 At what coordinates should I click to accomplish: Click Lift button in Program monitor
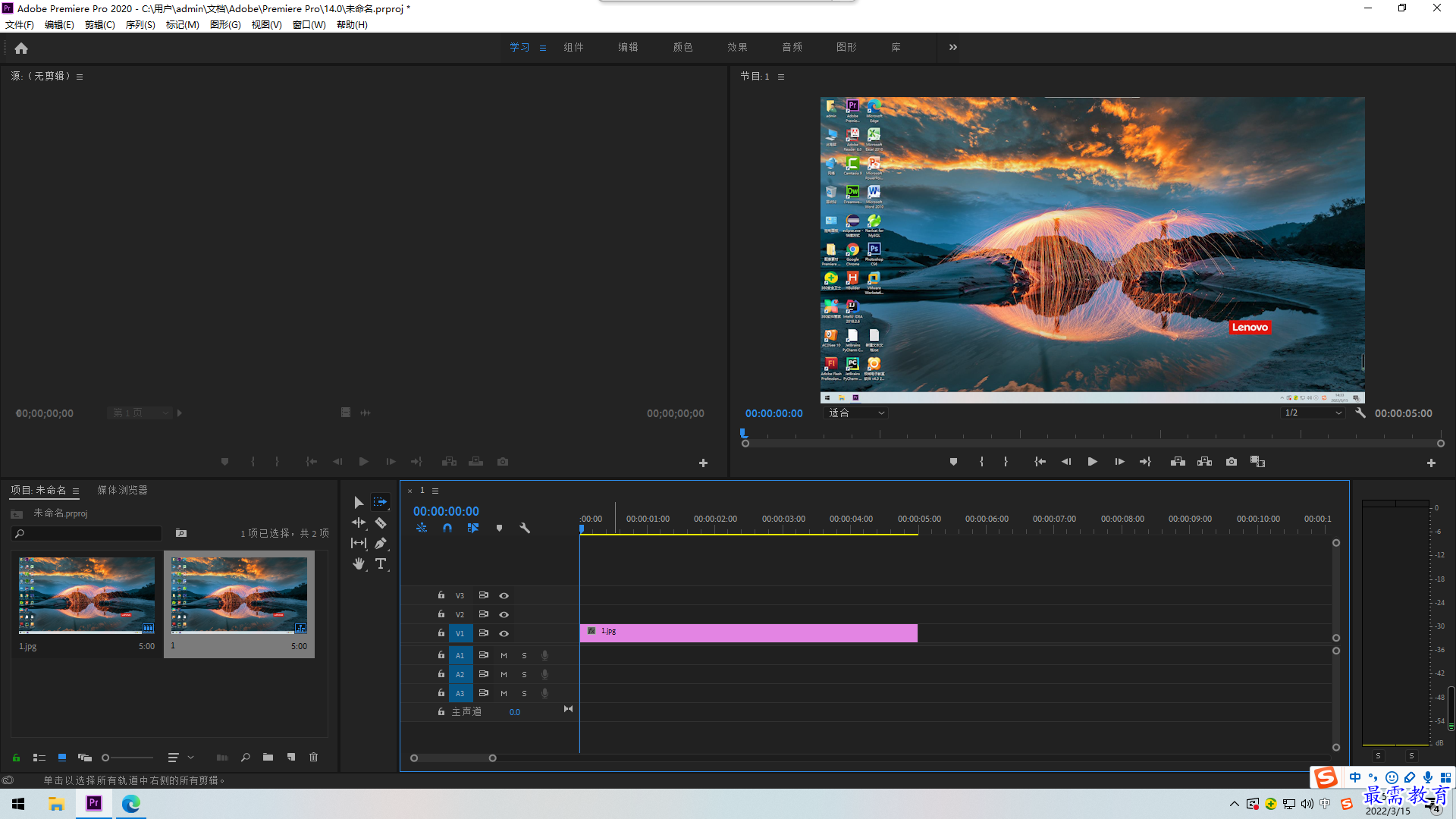pyautogui.click(x=1178, y=462)
